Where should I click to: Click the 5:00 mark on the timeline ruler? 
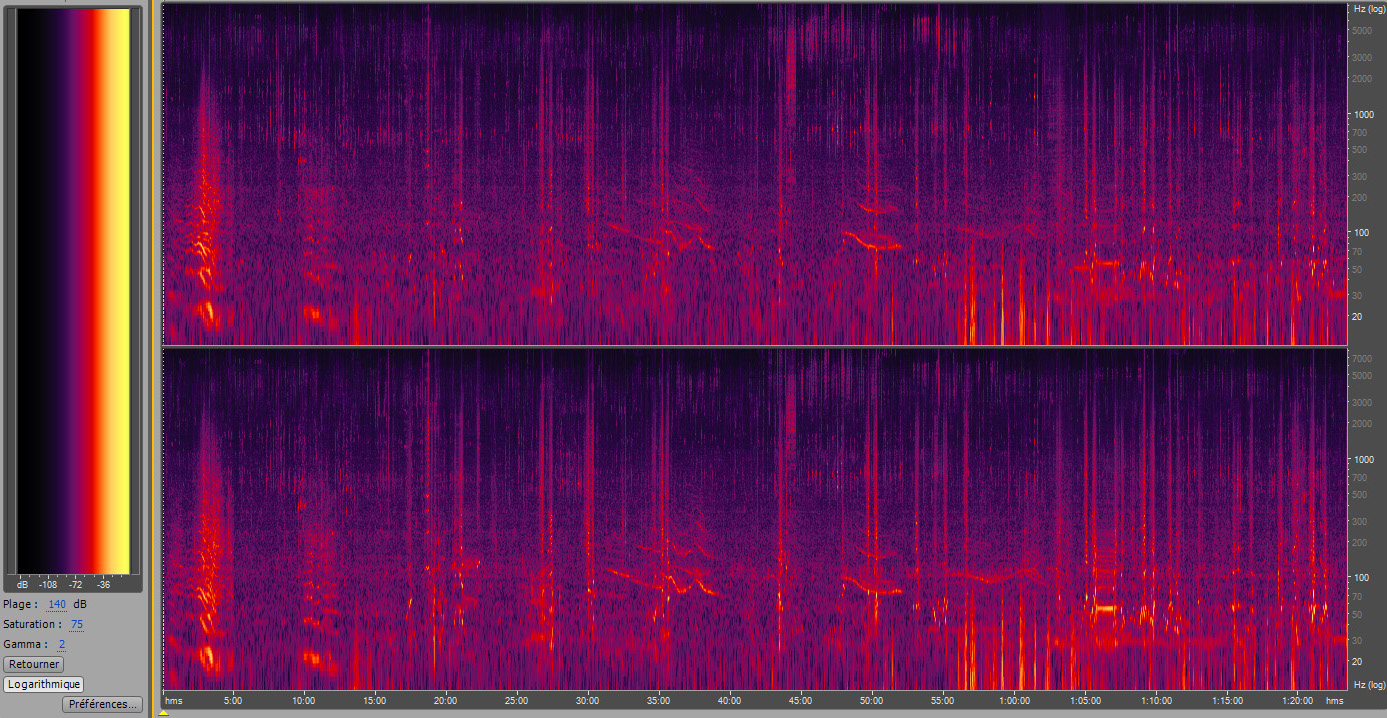point(233,701)
